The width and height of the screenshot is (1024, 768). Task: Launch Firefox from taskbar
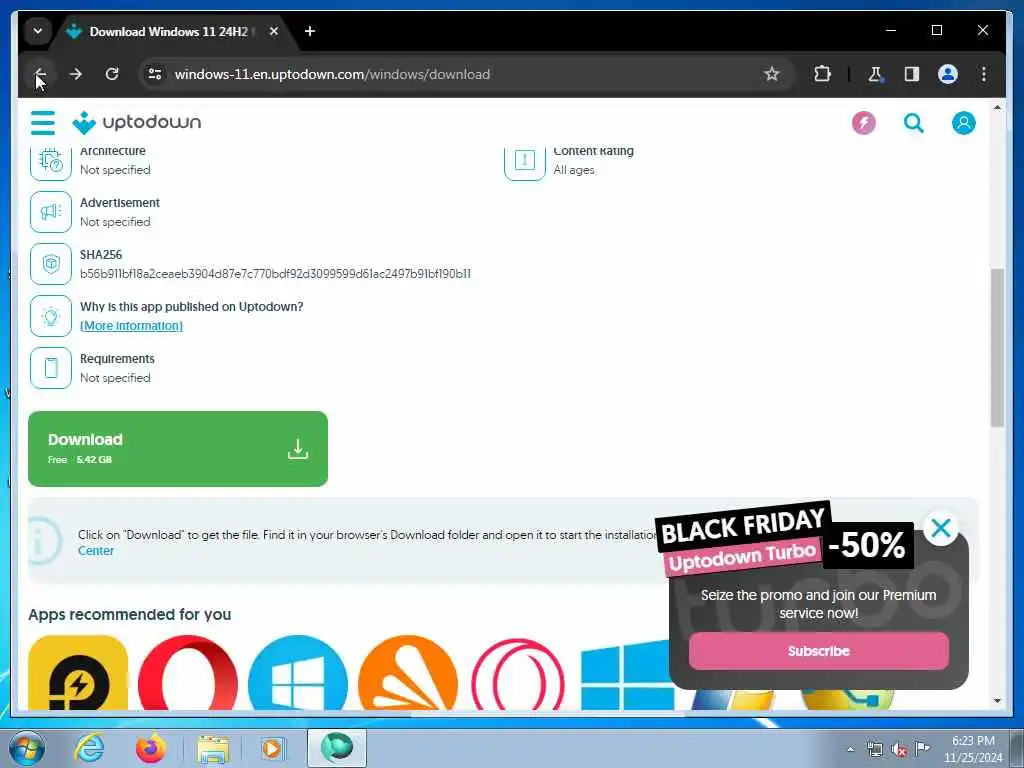(150, 748)
